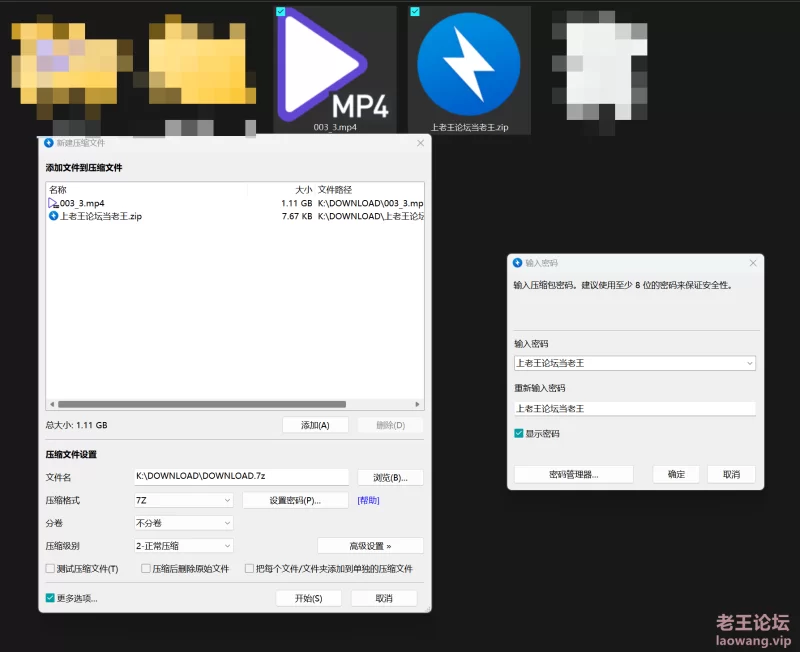Click the 文件名 path input field
This screenshot has height=652, width=800.
[x=241, y=477]
